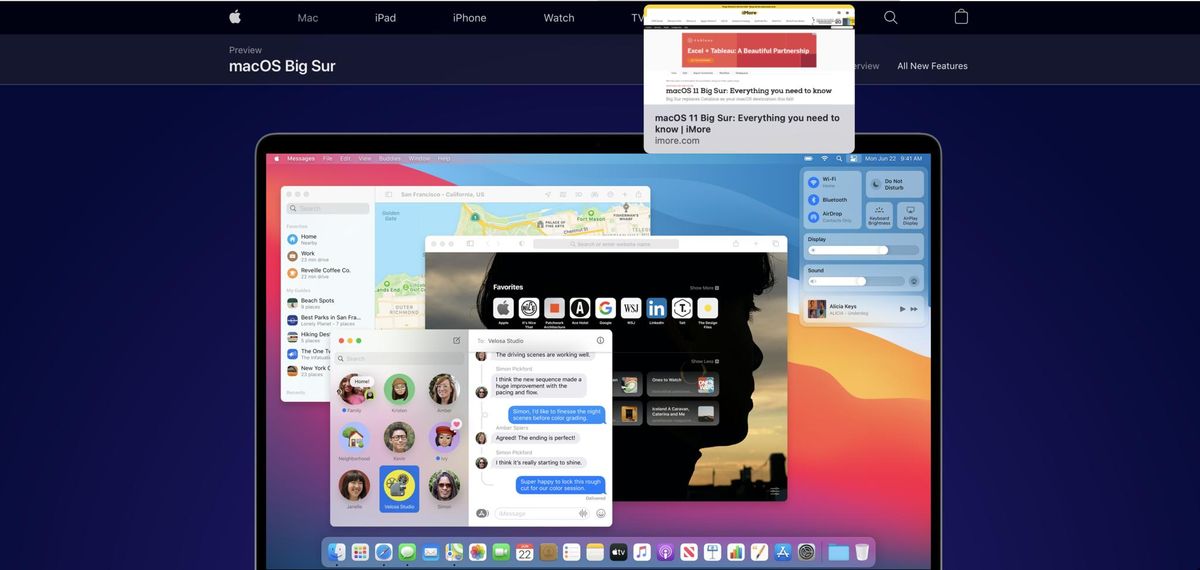The image size is (1200, 570).
Task: Open Trash in the Dock
Action: pyautogui.click(x=861, y=552)
